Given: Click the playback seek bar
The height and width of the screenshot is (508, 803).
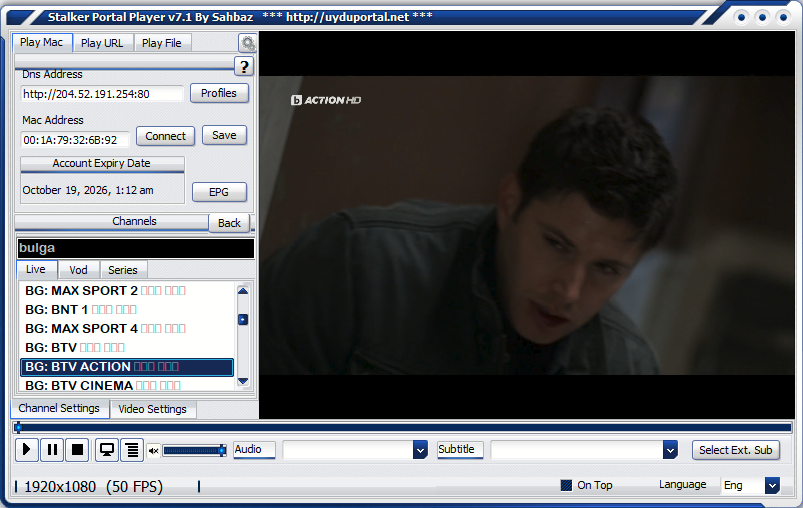Looking at the screenshot, I should click(x=403, y=427).
